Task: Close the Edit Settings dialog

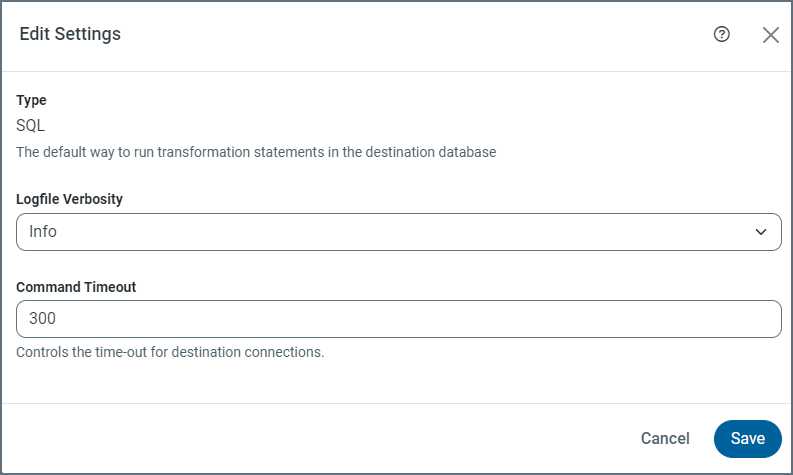Action: [x=770, y=35]
